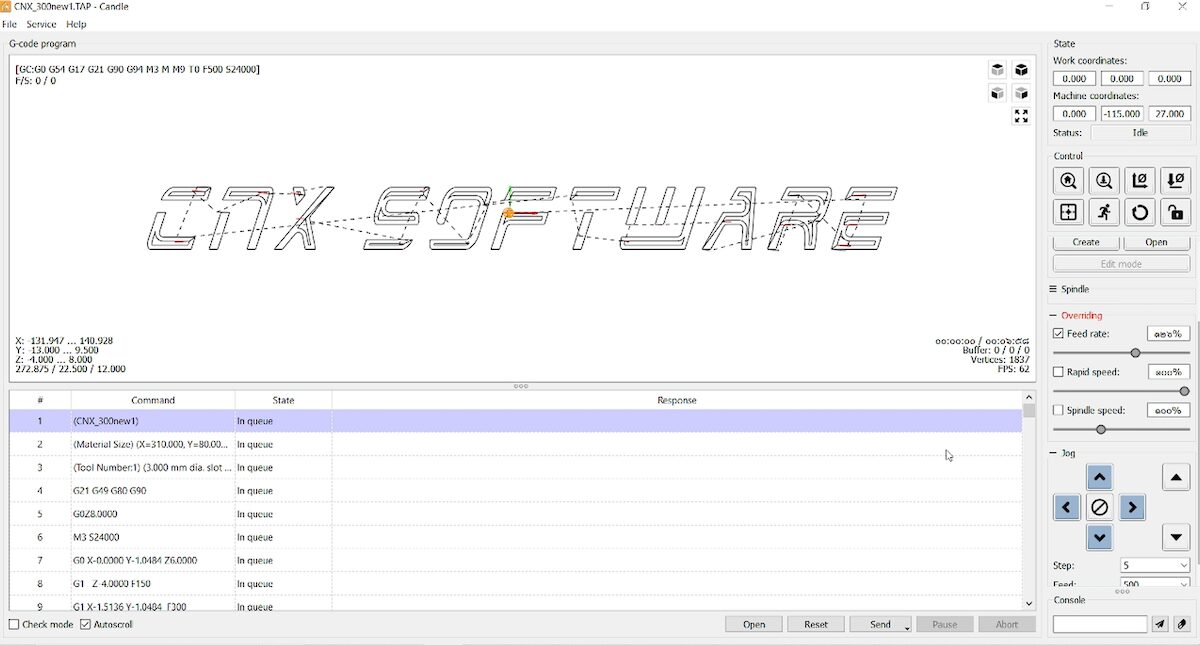Untick the Feed rate override checkbox
Image resolution: width=1200 pixels, height=645 pixels.
1059,334
